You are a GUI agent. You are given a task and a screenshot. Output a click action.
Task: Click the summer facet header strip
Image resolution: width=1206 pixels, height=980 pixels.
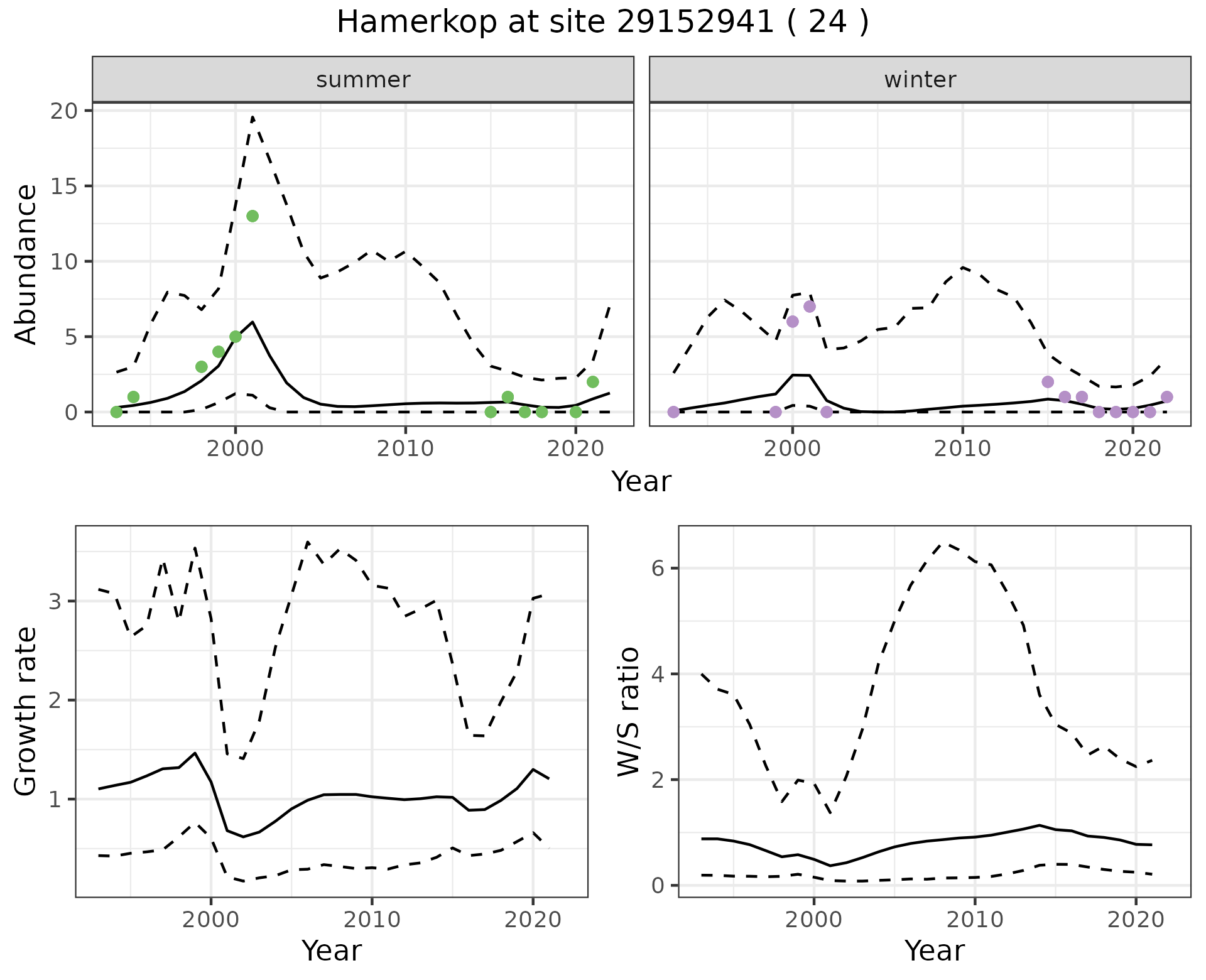click(363, 80)
